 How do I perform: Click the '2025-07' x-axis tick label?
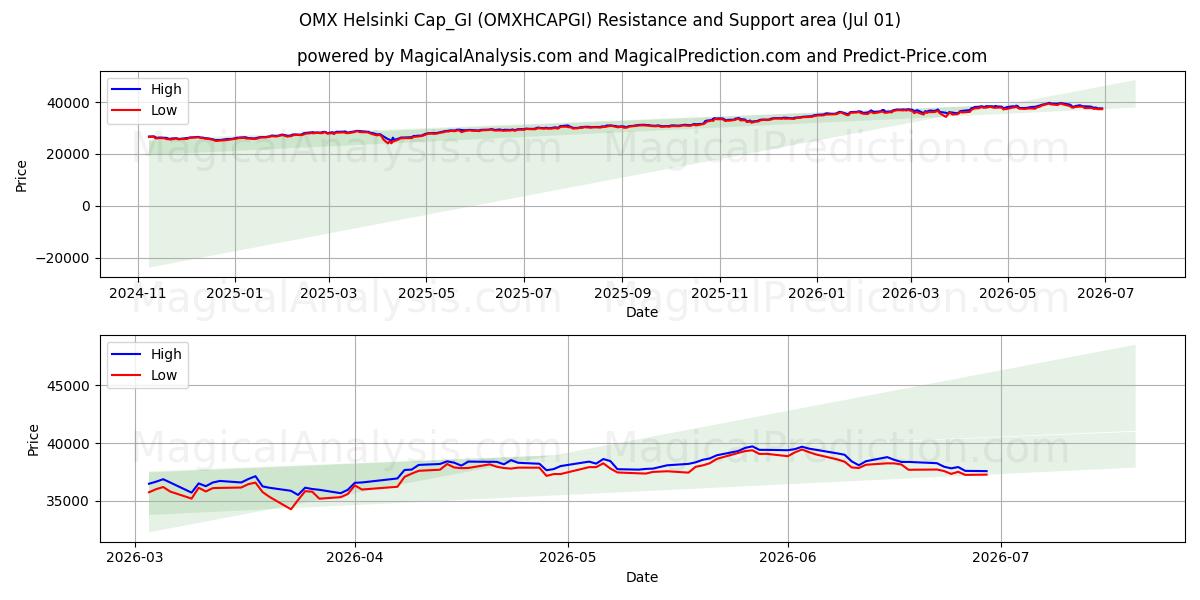[524, 295]
